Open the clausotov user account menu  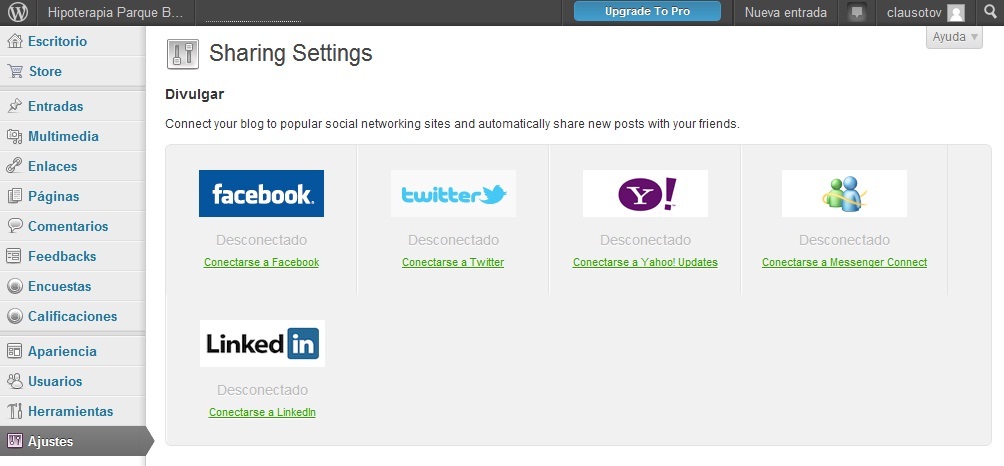[x=925, y=13]
